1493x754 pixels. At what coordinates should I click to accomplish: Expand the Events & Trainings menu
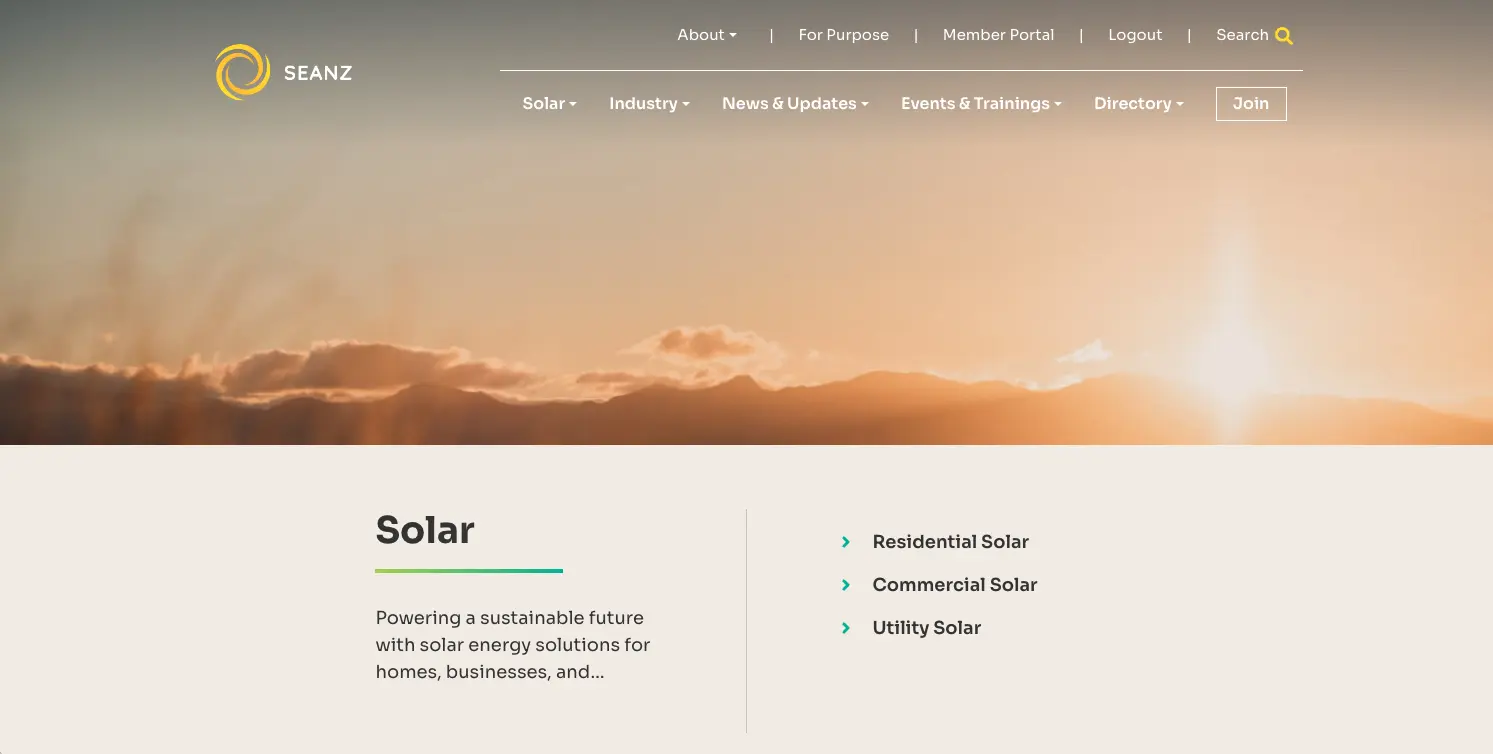[980, 104]
